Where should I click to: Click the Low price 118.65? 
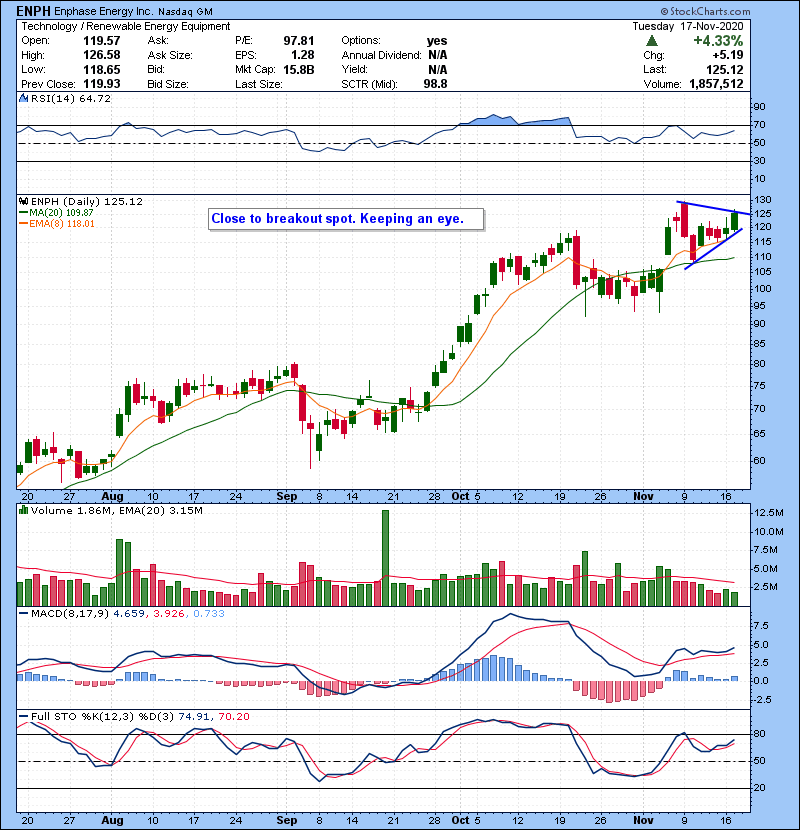tap(102, 69)
